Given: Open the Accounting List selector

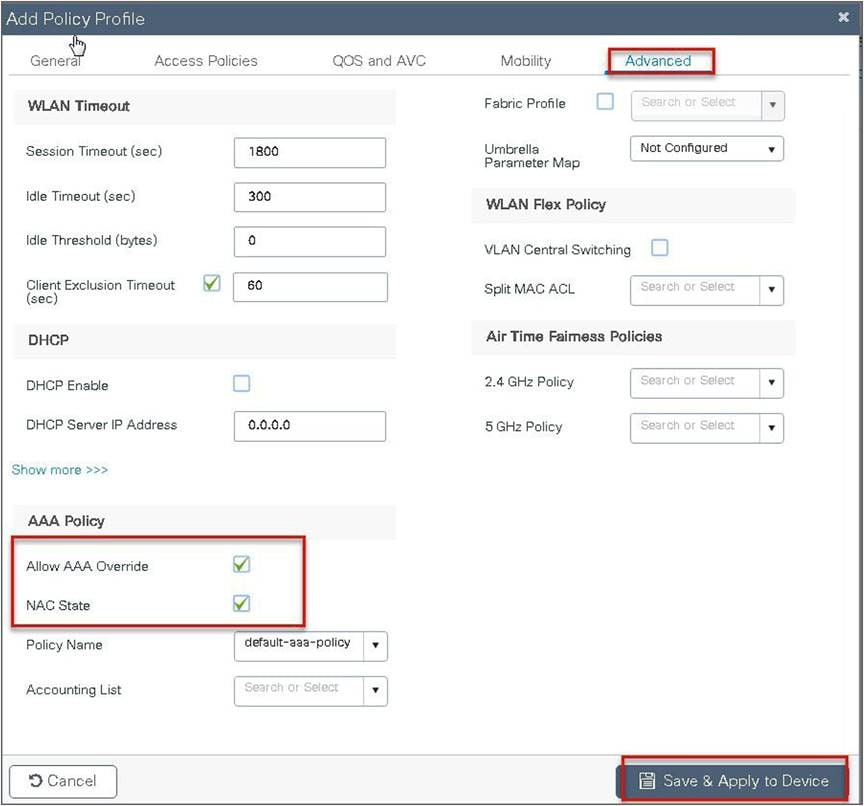Looking at the screenshot, I should 377,690.
